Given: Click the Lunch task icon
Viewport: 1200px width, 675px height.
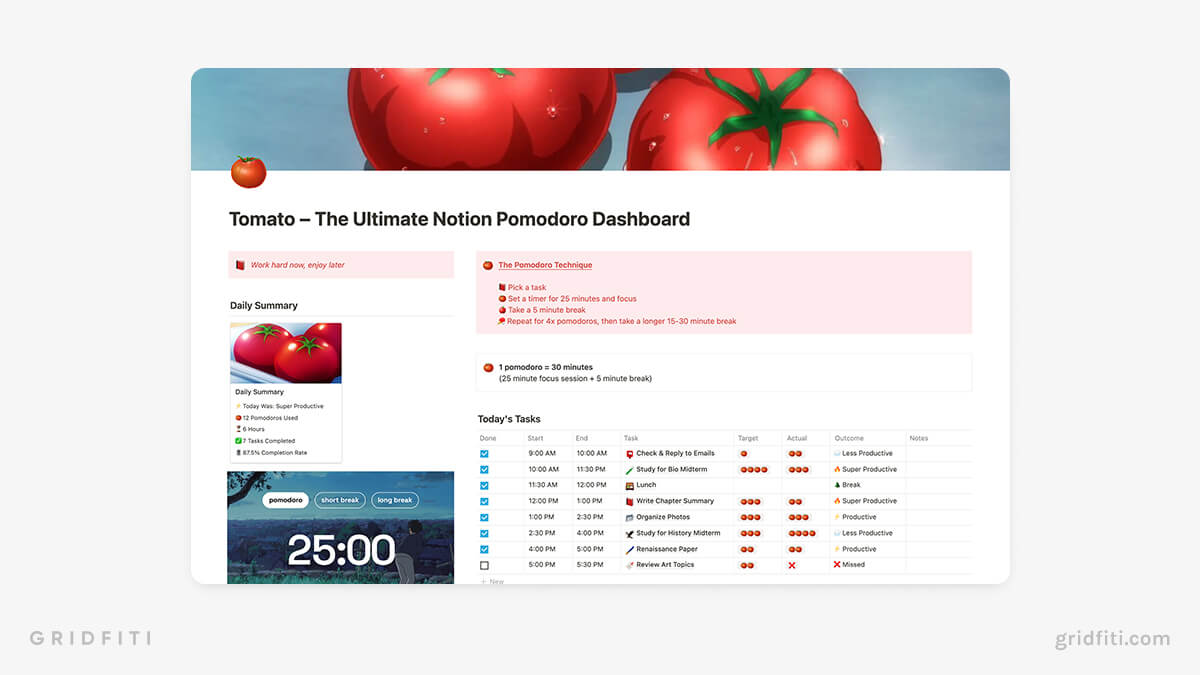Looking at the screenshot, I should pyautogui.click(x=630, y=485).
